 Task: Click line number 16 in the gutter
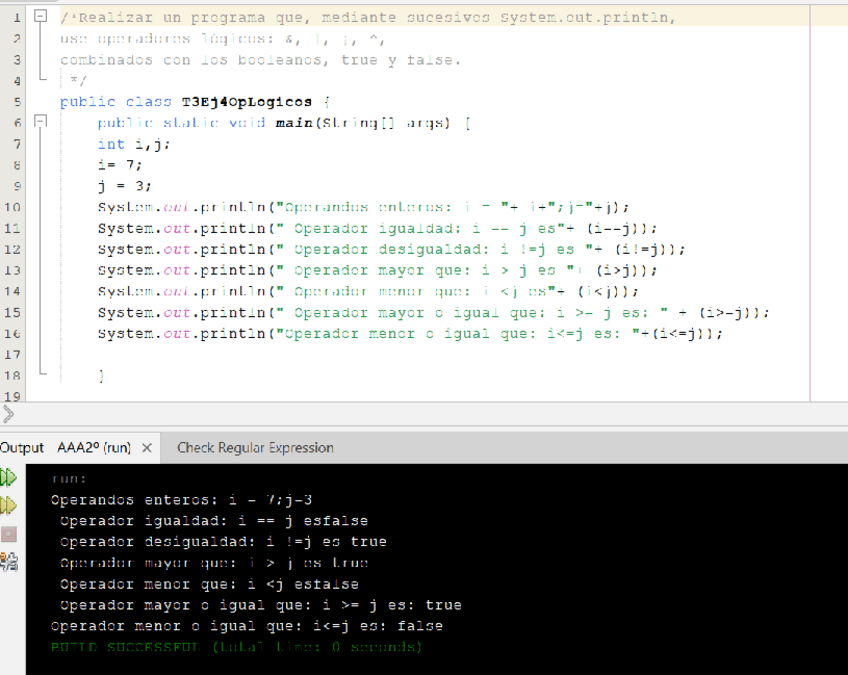pos(14,334)
